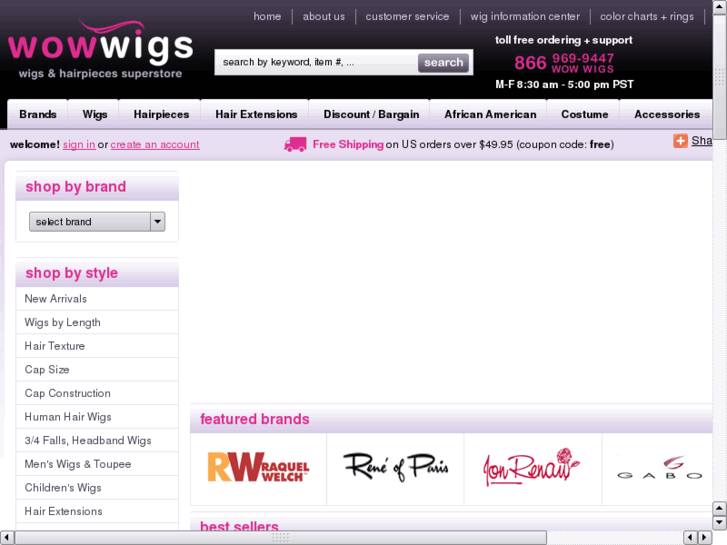
Task: Open the Discount / Bargain tab
Action: (x=371, y=114)
